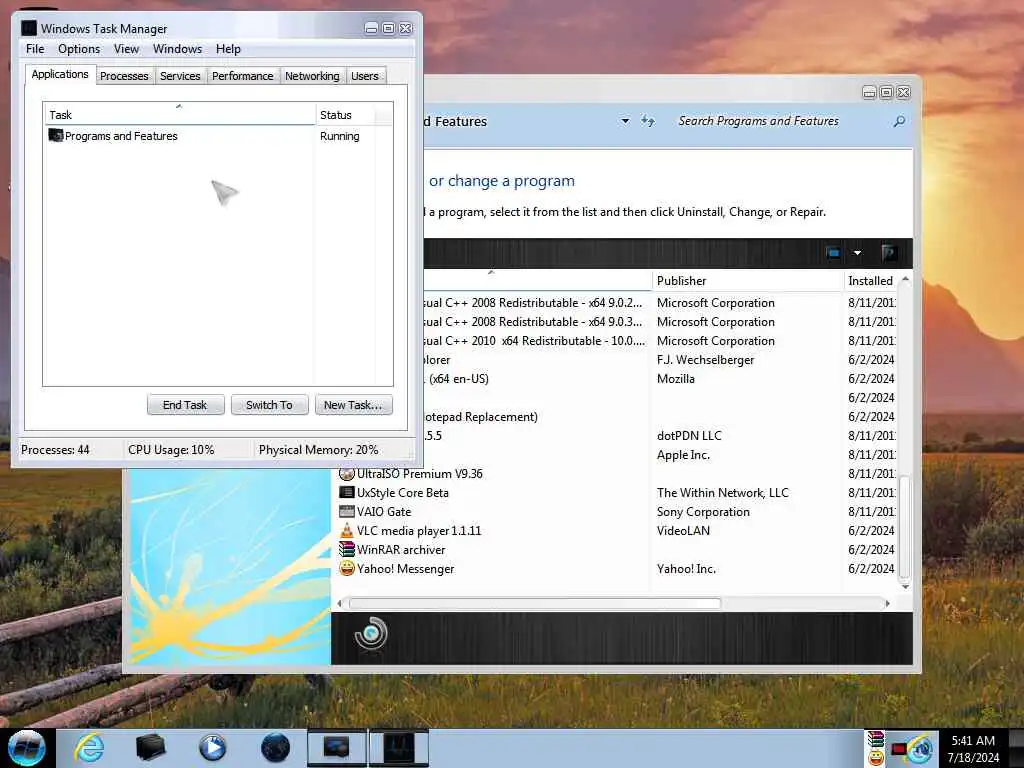Click the Yahoo smiley icon in the system tray
The width and height of the screenshot is (1024, 768).
pos(876,758)
